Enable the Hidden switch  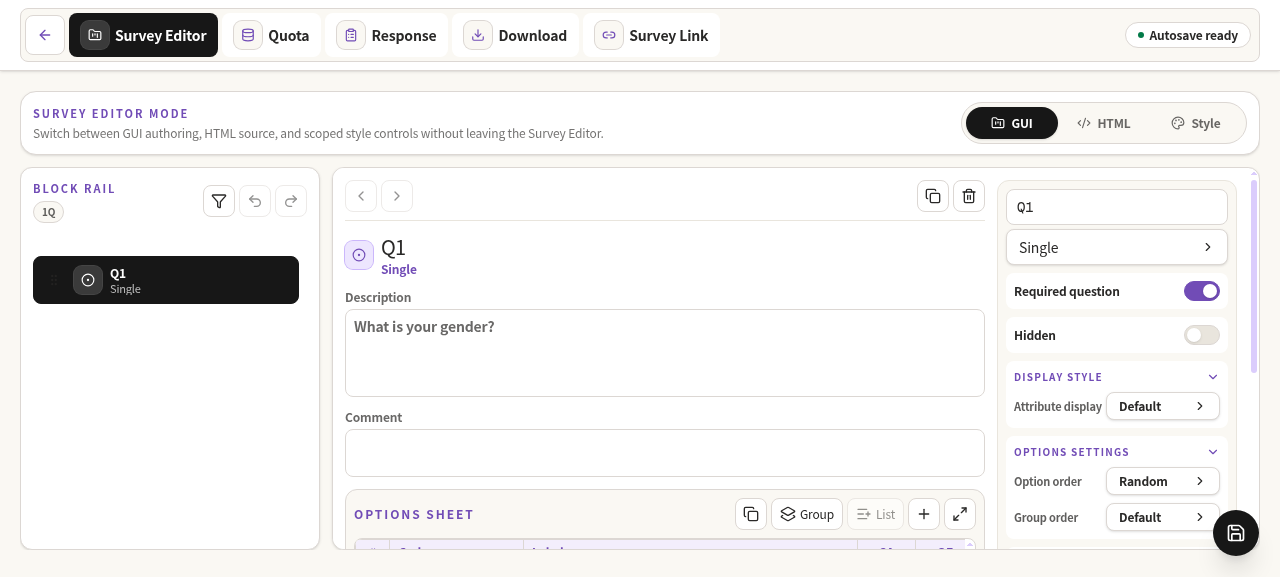[x=1202, y=335]
